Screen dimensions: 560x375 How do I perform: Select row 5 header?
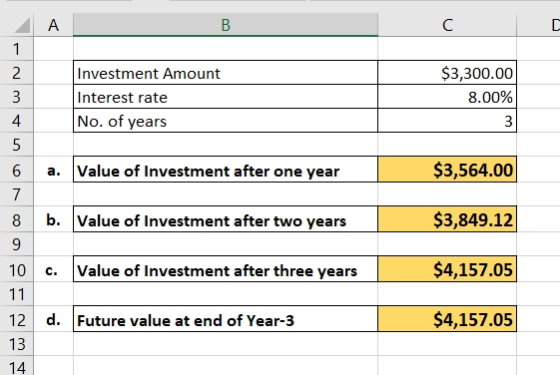point(16,145)
